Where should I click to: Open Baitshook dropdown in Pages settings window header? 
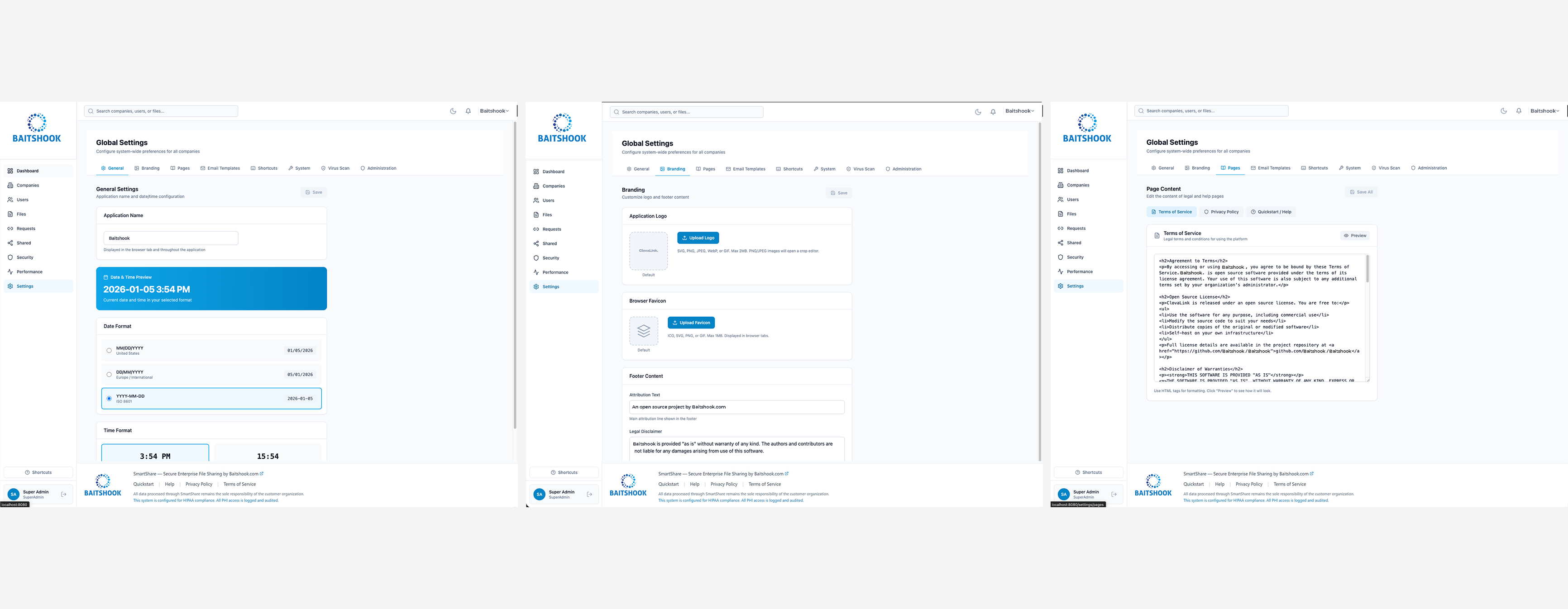coord(1544,111)
